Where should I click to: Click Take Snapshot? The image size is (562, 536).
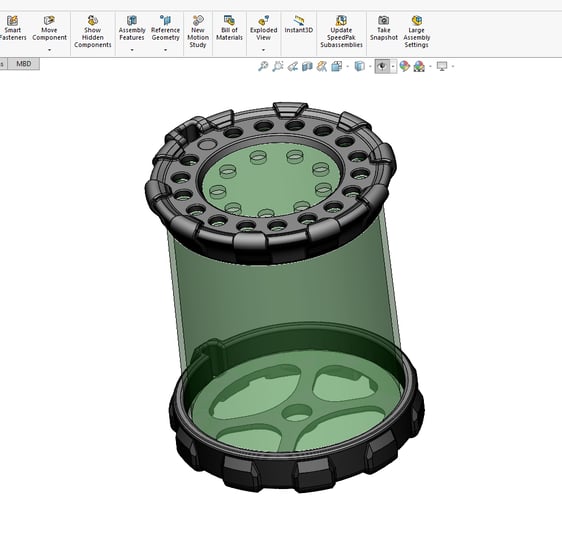click(384, 29)
